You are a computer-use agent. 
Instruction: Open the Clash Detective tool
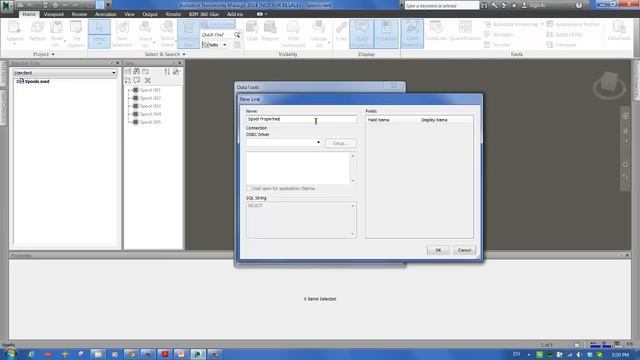(x=412, y=33)
